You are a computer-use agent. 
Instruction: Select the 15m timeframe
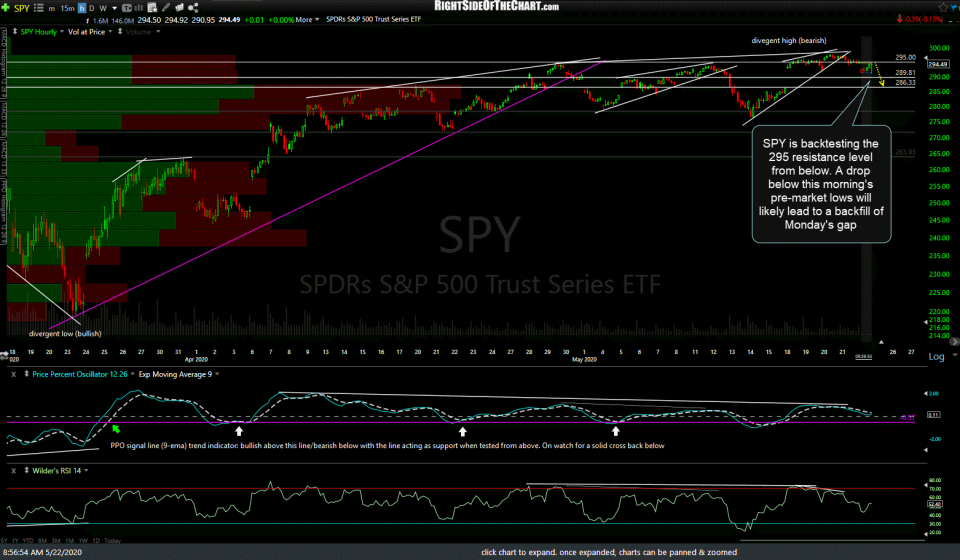coord(67,8)
